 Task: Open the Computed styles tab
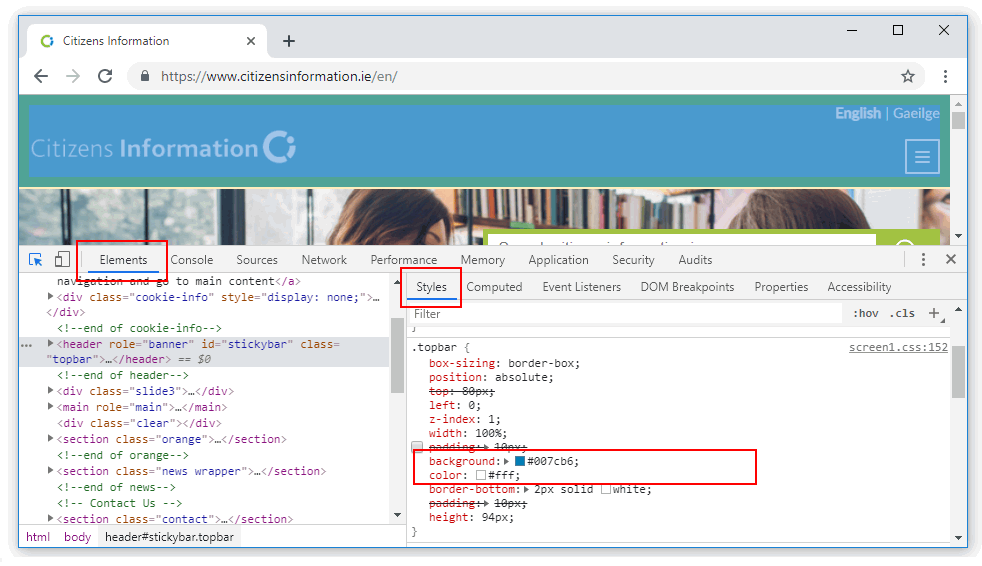pos(494,287)
